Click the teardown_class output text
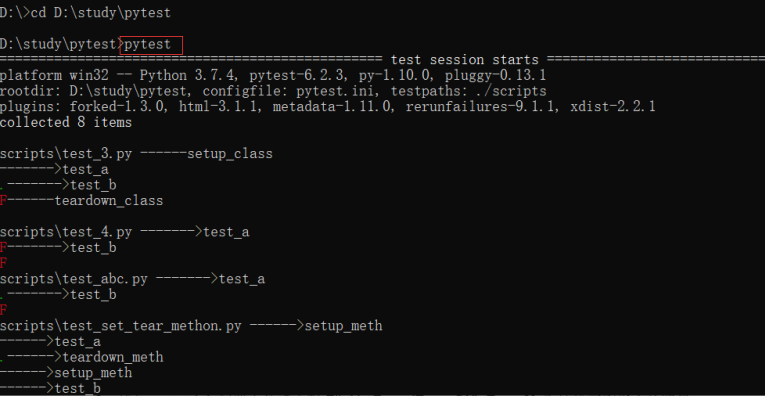 (109, 200)
